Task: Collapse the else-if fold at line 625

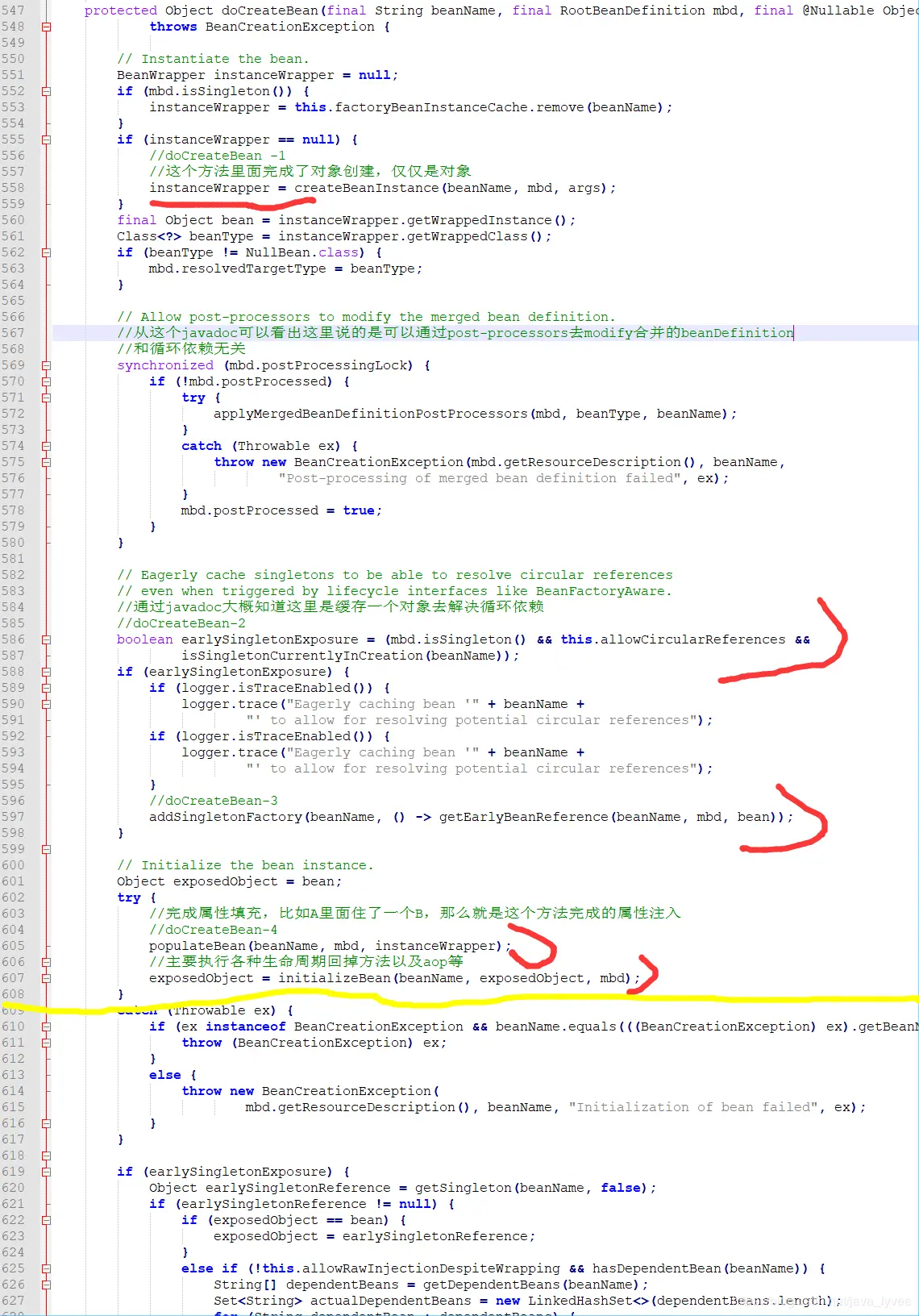Action: [46, 1268]
